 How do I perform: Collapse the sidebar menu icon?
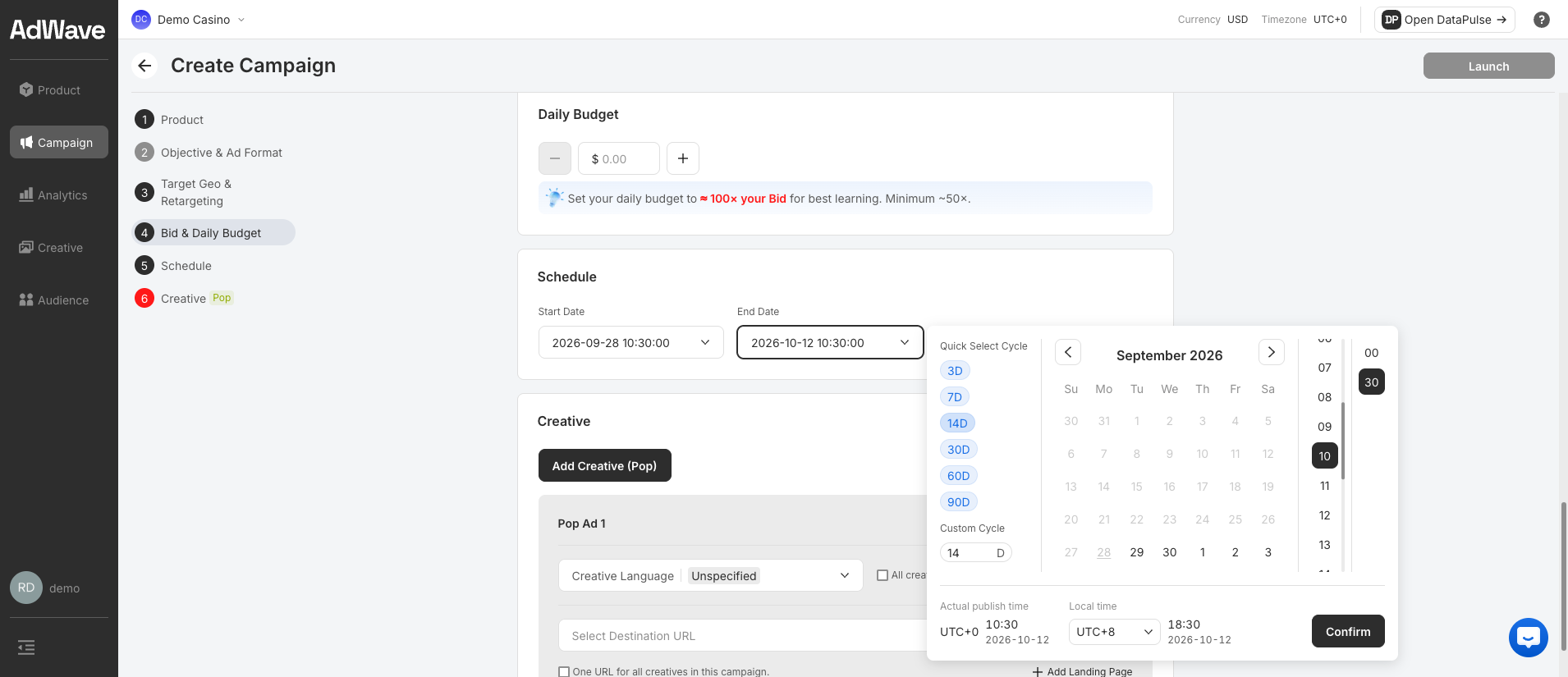(x=26, y=647)
